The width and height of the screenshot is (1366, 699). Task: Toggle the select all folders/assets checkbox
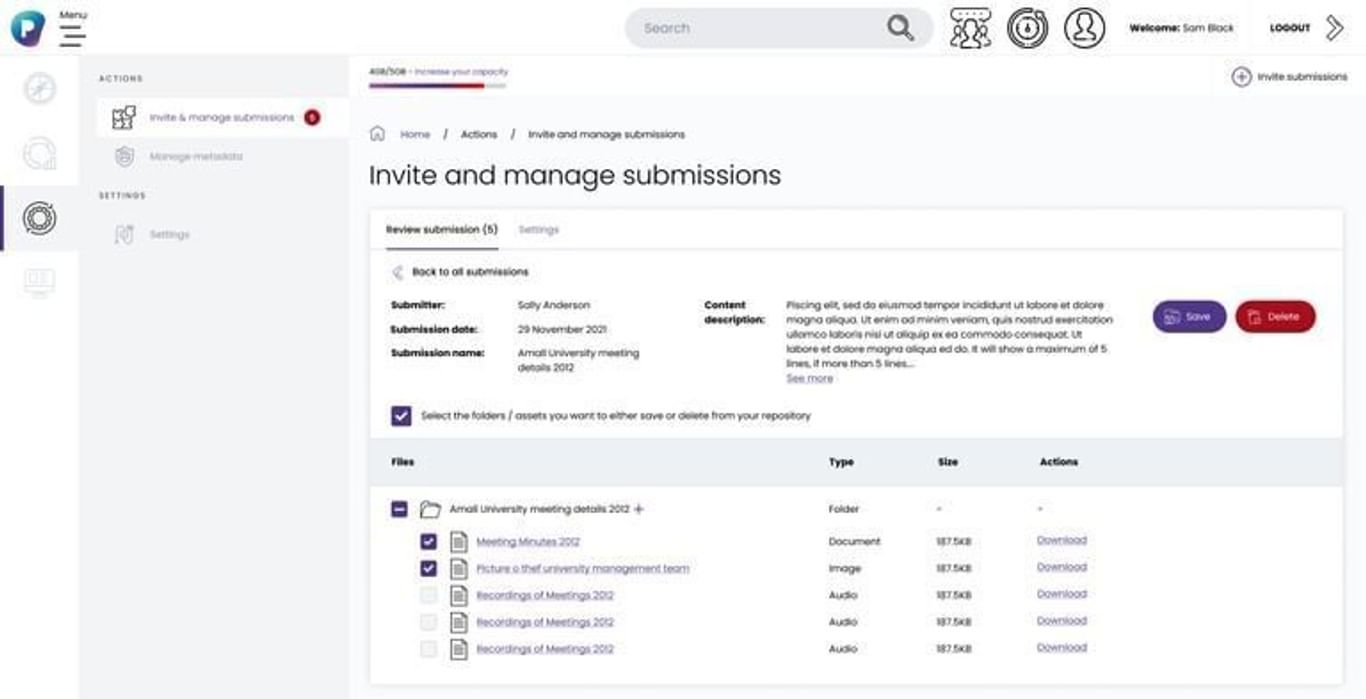tap(401, 416)
